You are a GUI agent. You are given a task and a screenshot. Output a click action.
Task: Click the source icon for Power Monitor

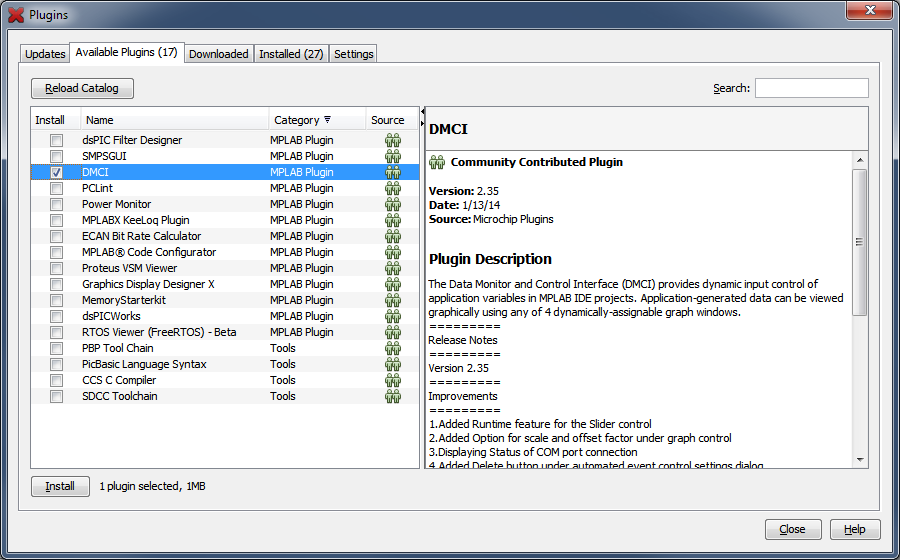click(x=393, y=205)
